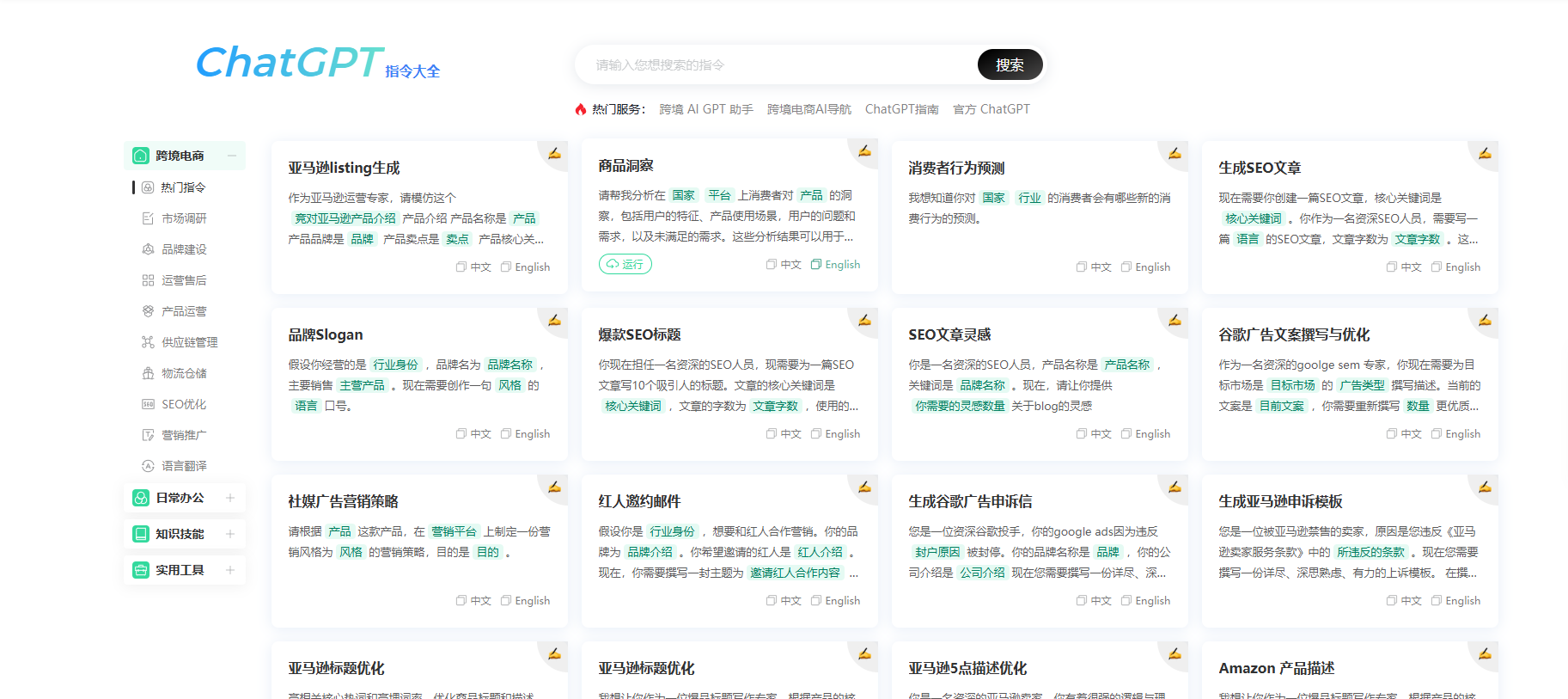Open the 品牌建设 sidebar label

click(184, 249)
